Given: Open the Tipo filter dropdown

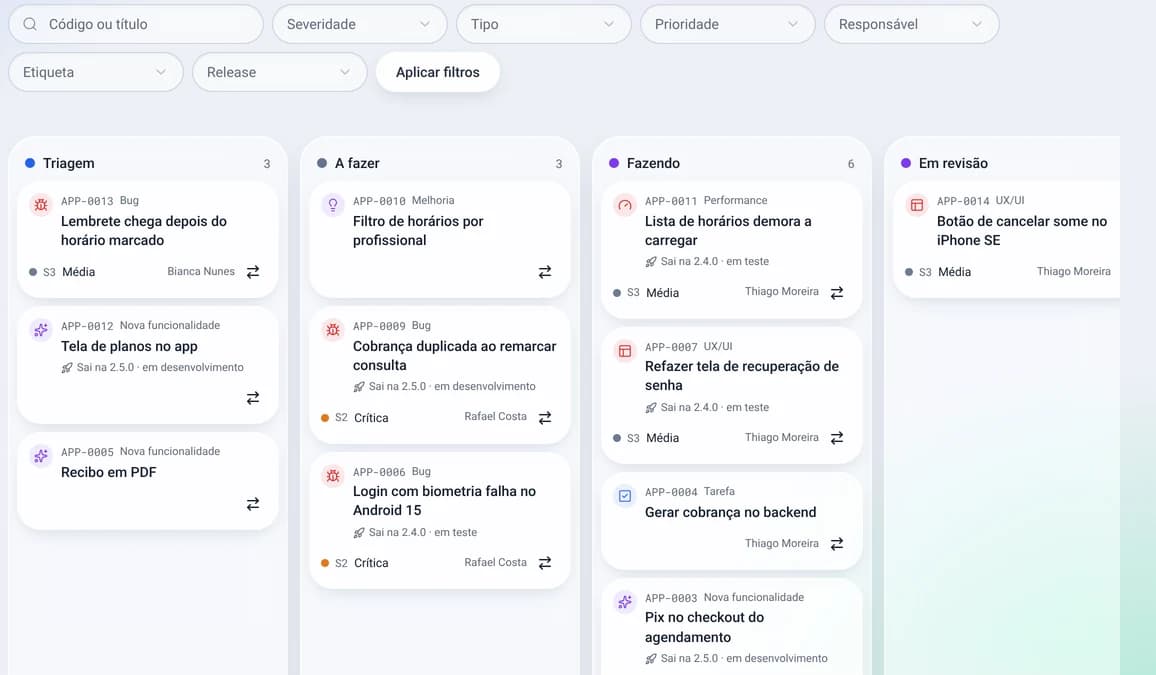Looking at the screenshot, I should coord(543,24).
